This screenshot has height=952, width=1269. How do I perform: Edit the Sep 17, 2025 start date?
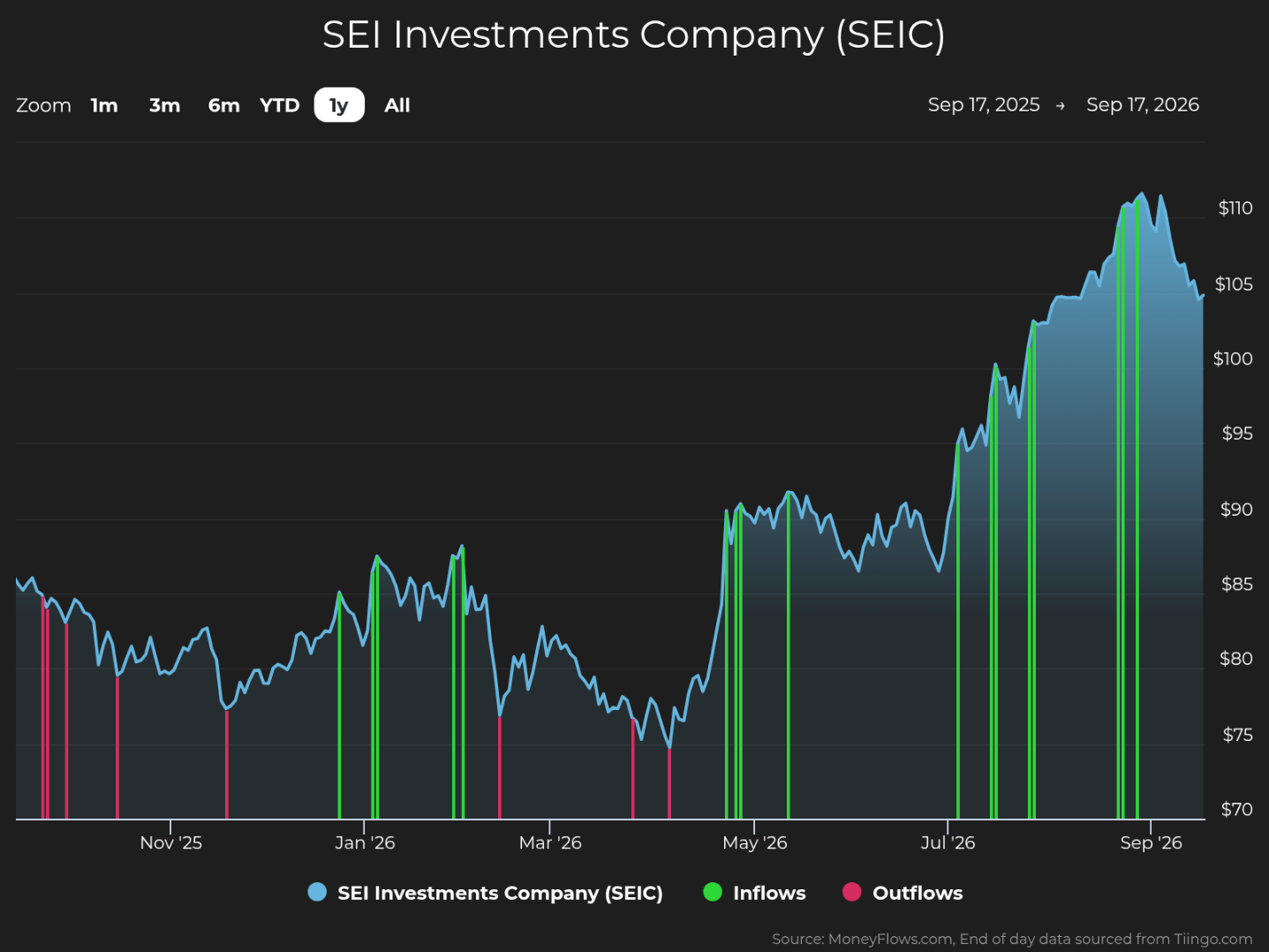pyautogui.click(x=984, y=105)
